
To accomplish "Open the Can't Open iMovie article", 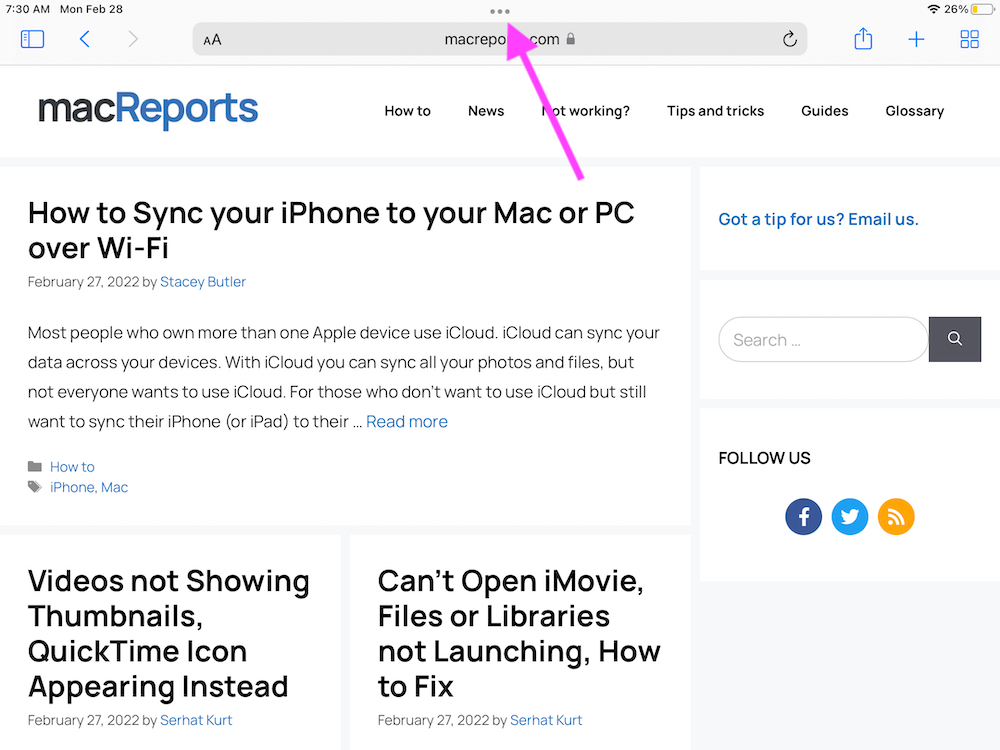I will pos(519,634).
